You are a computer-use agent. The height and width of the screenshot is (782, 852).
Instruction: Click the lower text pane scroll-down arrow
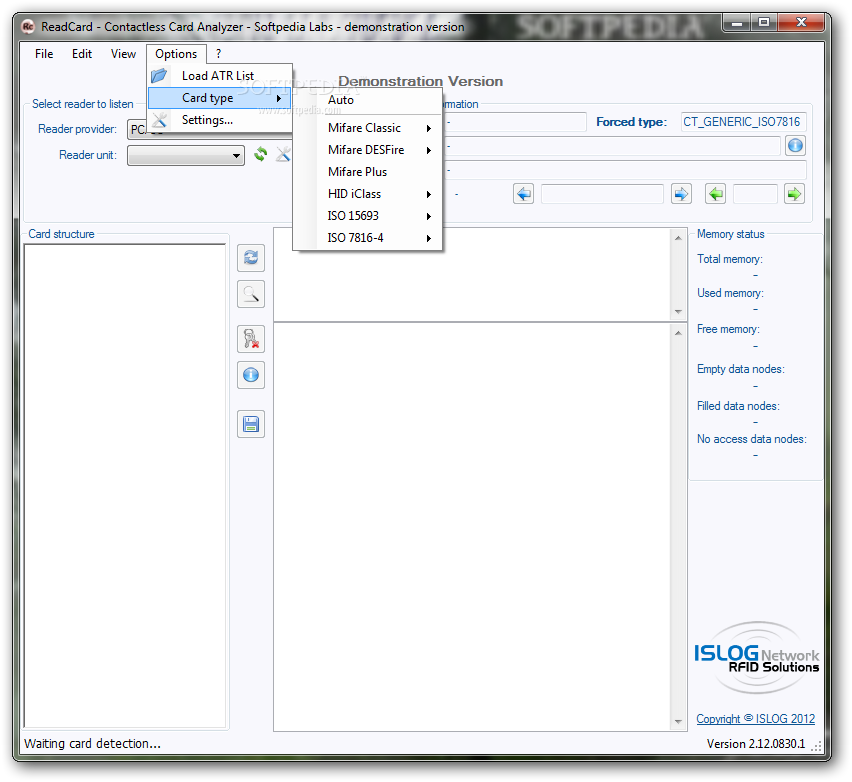point(678,722)
